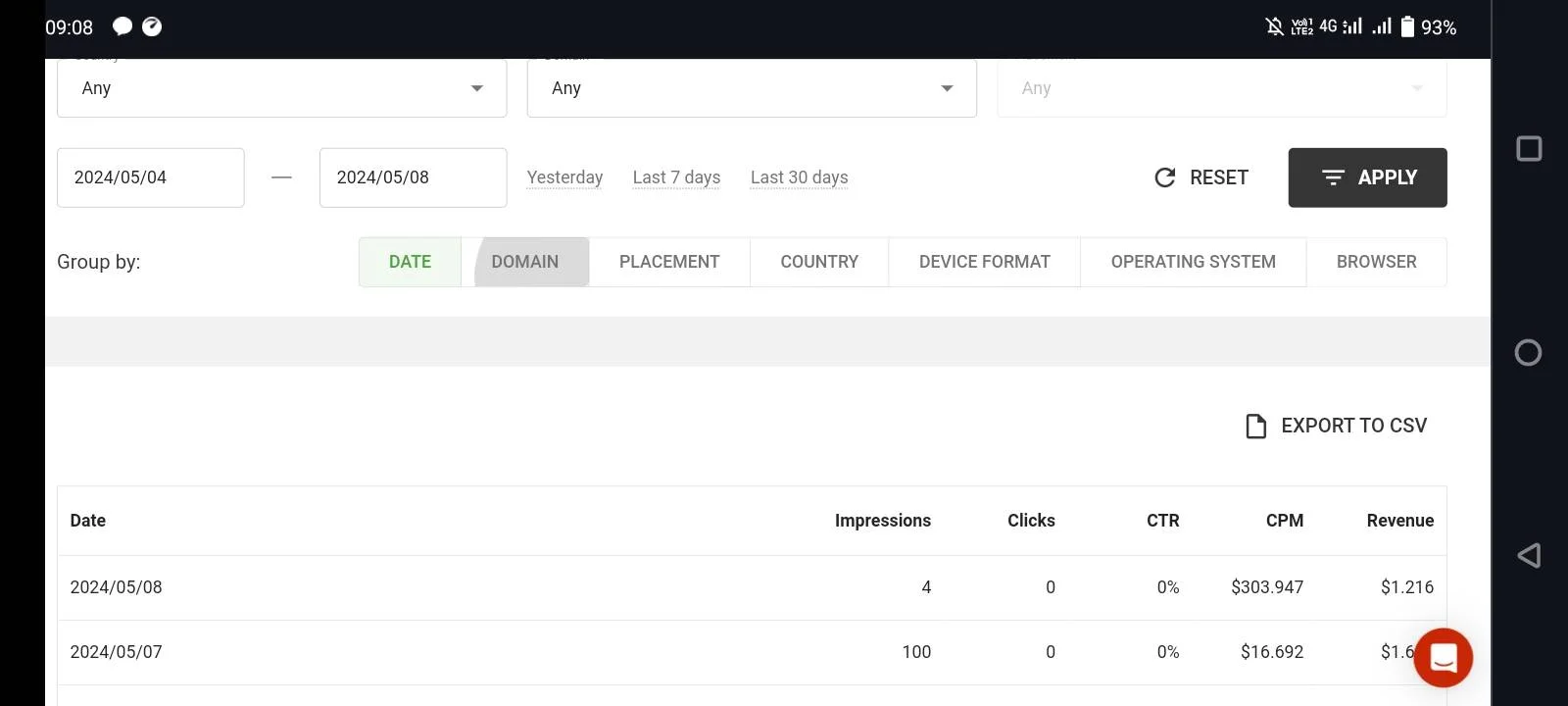Group by Device Format tab
Image resolution: width=1568 pixels, height=706 pixels.
point(985,262)
